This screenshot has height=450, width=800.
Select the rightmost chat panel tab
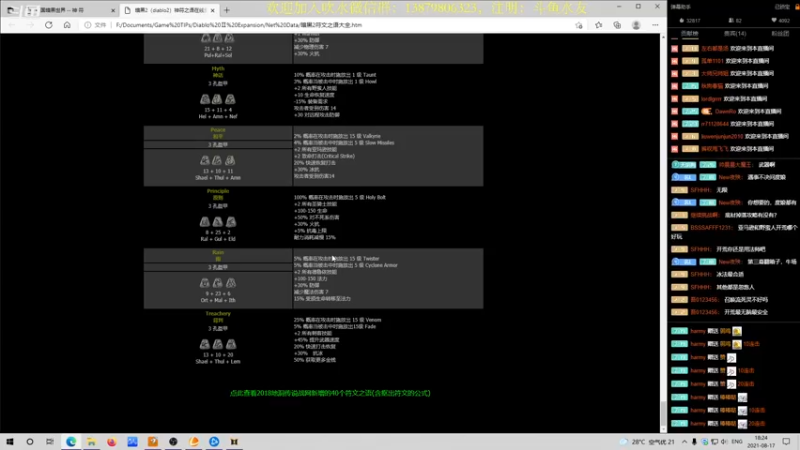click(780, 34)
